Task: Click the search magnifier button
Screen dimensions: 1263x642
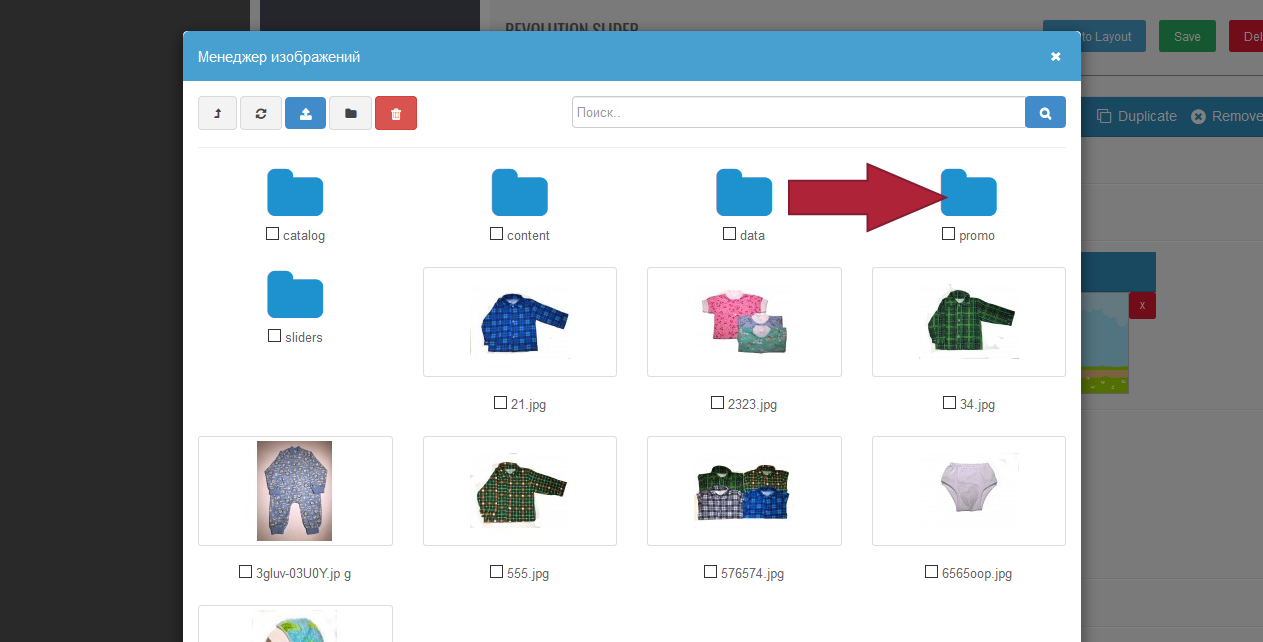Action: click(x=1045, y=112)
